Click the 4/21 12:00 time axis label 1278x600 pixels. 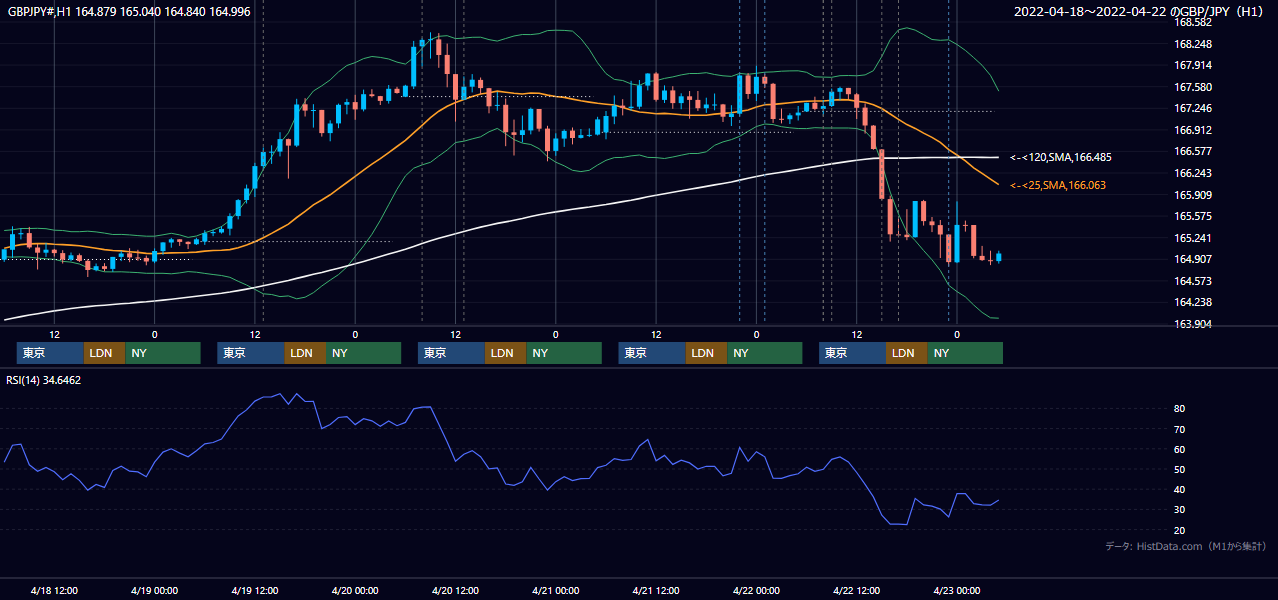656,591
